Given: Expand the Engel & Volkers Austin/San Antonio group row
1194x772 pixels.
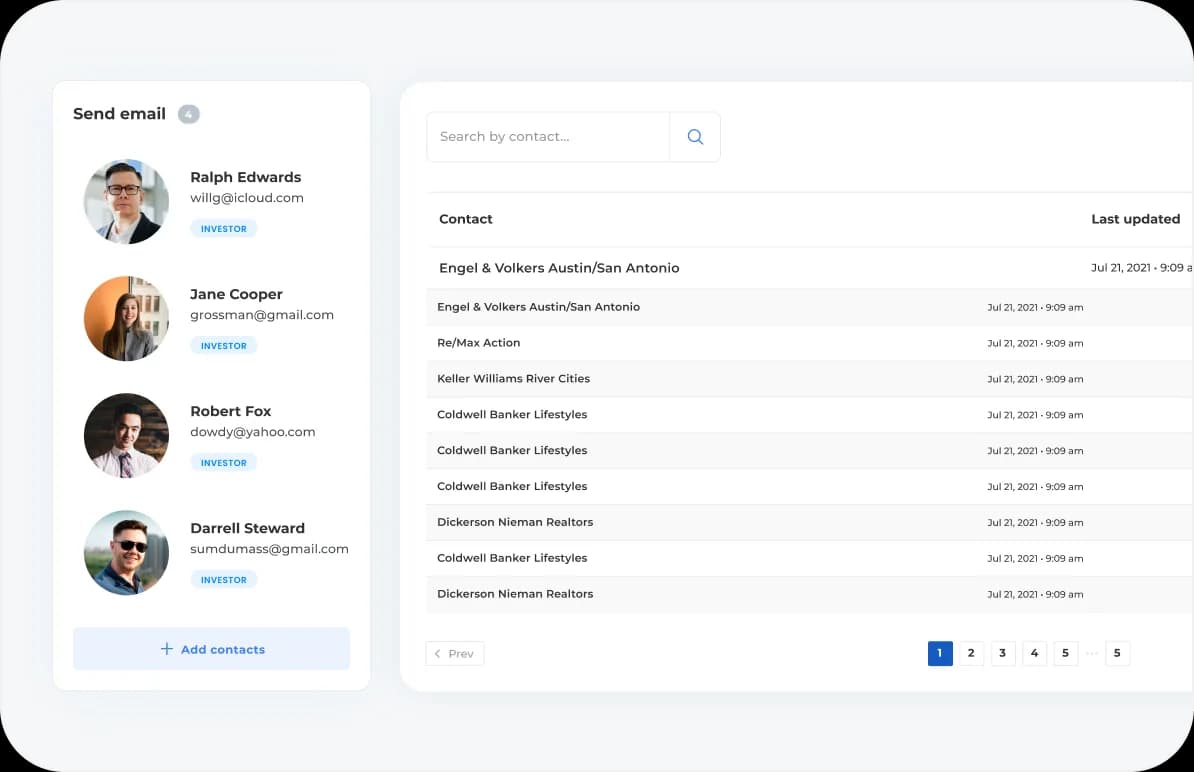Looking at the screenshot, I should [x=559, y=268].
